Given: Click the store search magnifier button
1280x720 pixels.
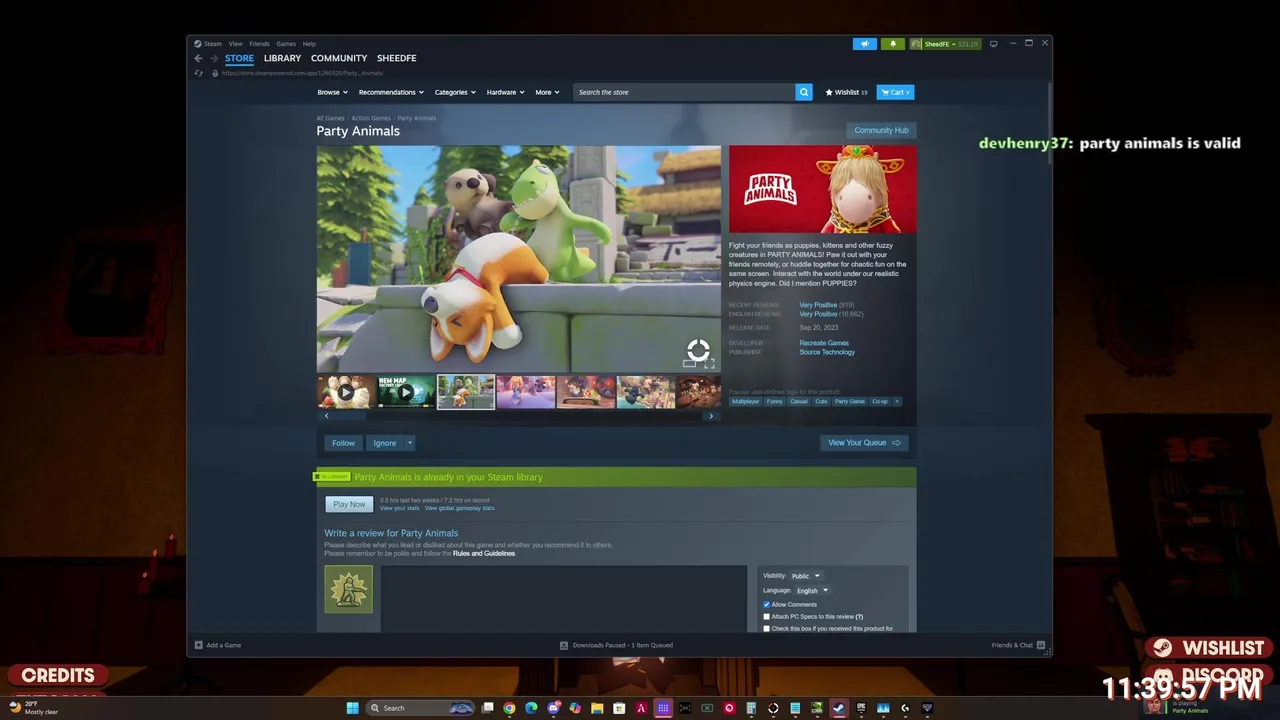Looking at the screenshot, I should [804, 92].
